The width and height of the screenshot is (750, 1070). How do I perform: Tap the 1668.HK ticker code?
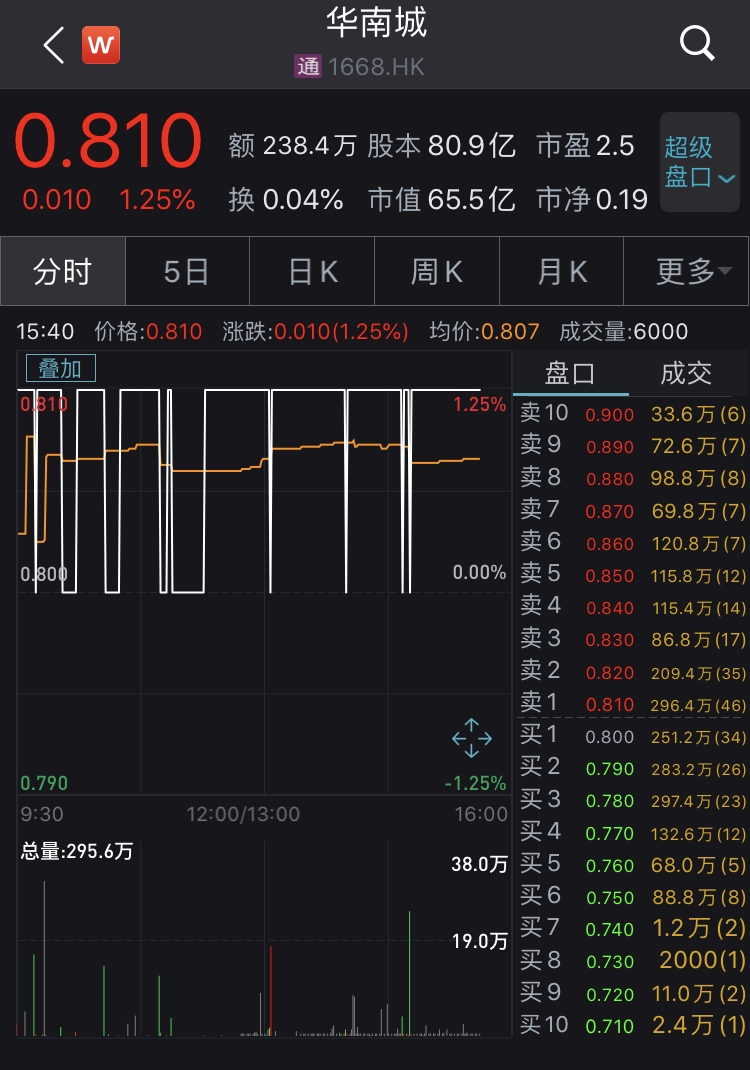376,67
